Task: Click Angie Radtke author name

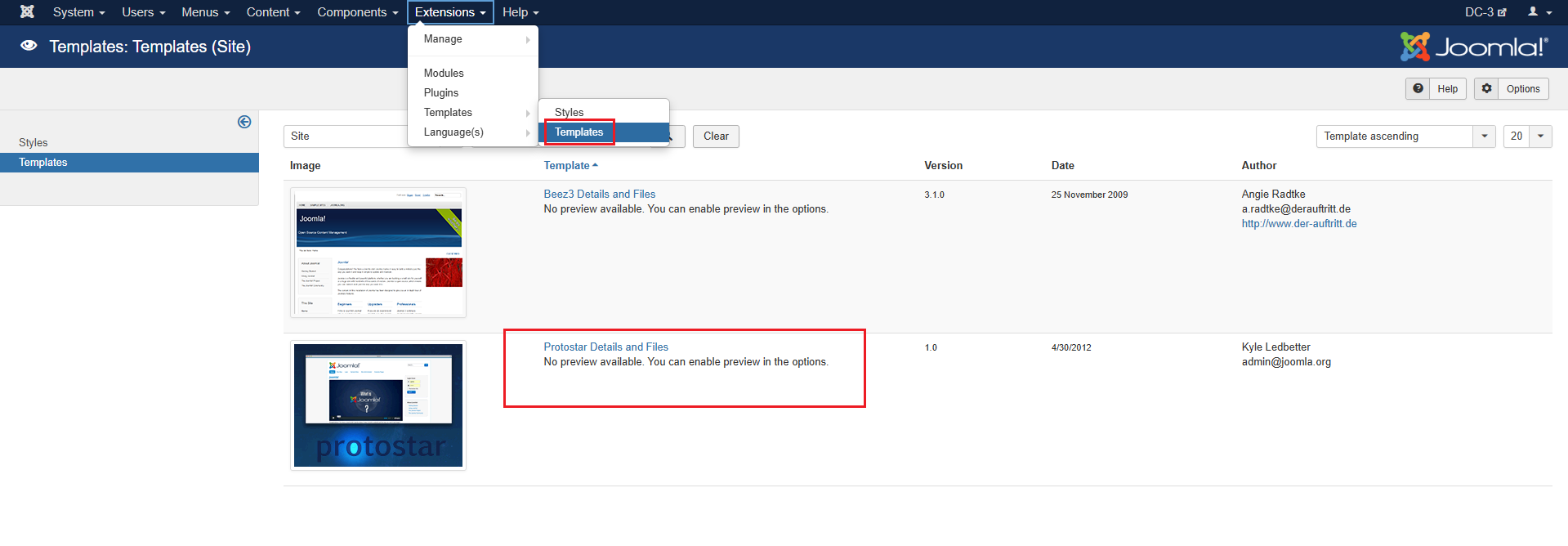Action: point(1274,194)
